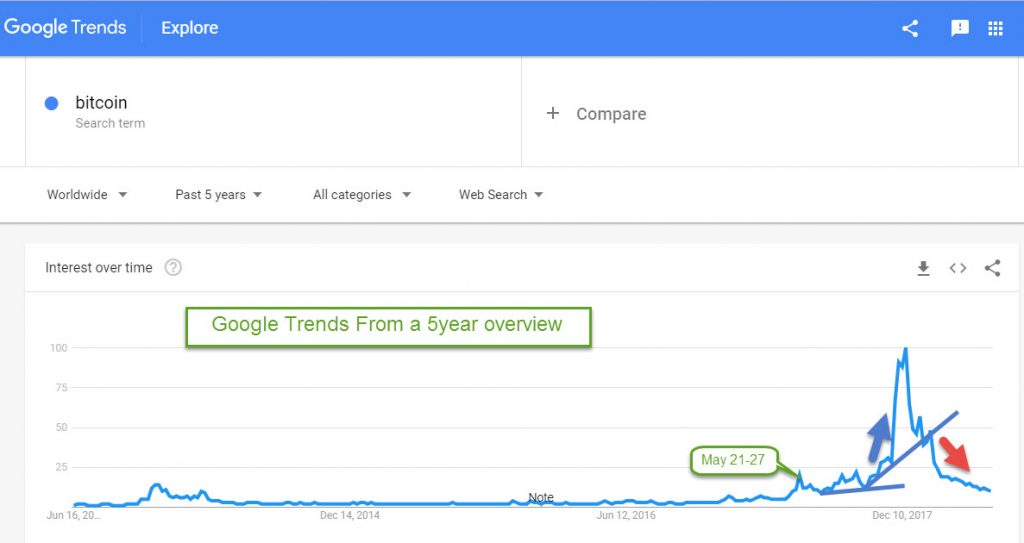Go to the Explore section
The image size is (1024, 543).
click(x=189, y=28)
